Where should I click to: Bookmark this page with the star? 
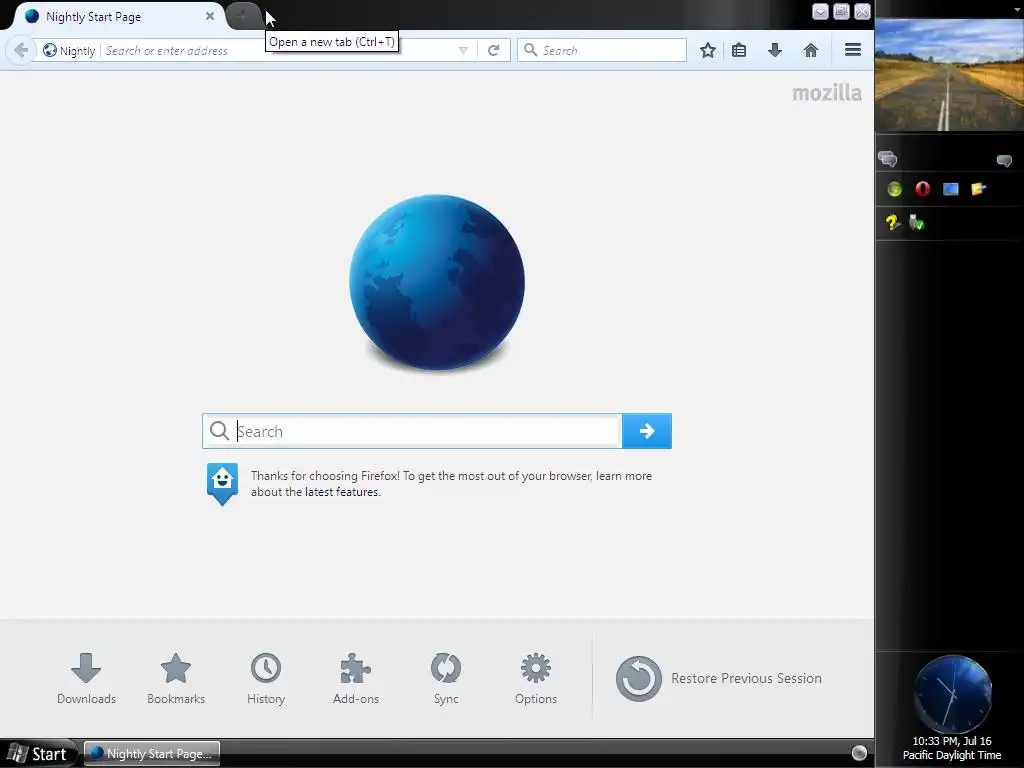point(708,50)
